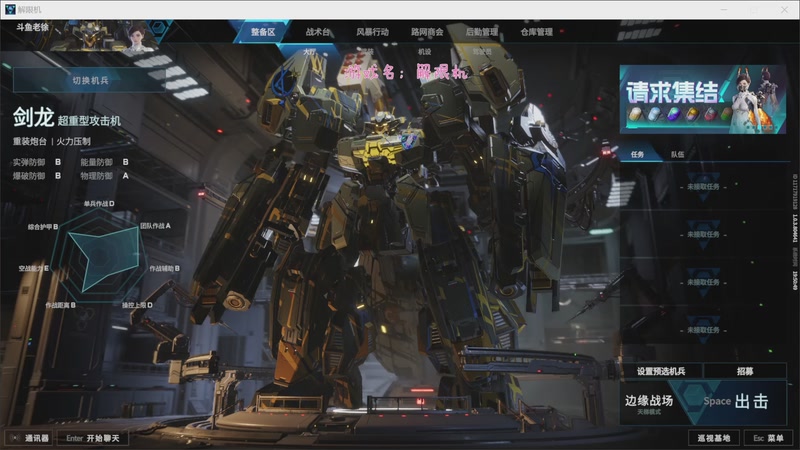Click the 招募 button

tap(745, 371)
